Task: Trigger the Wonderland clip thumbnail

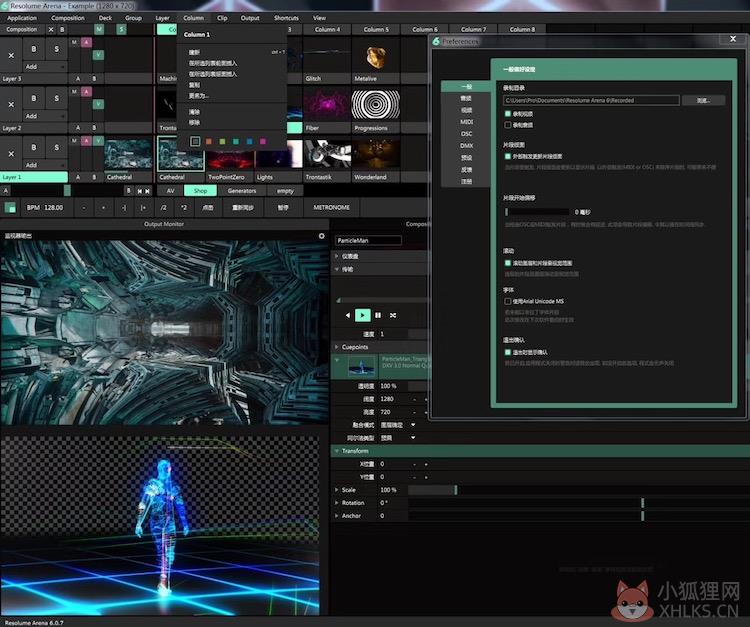Action: pyautogui.click(x=375, y=154)
